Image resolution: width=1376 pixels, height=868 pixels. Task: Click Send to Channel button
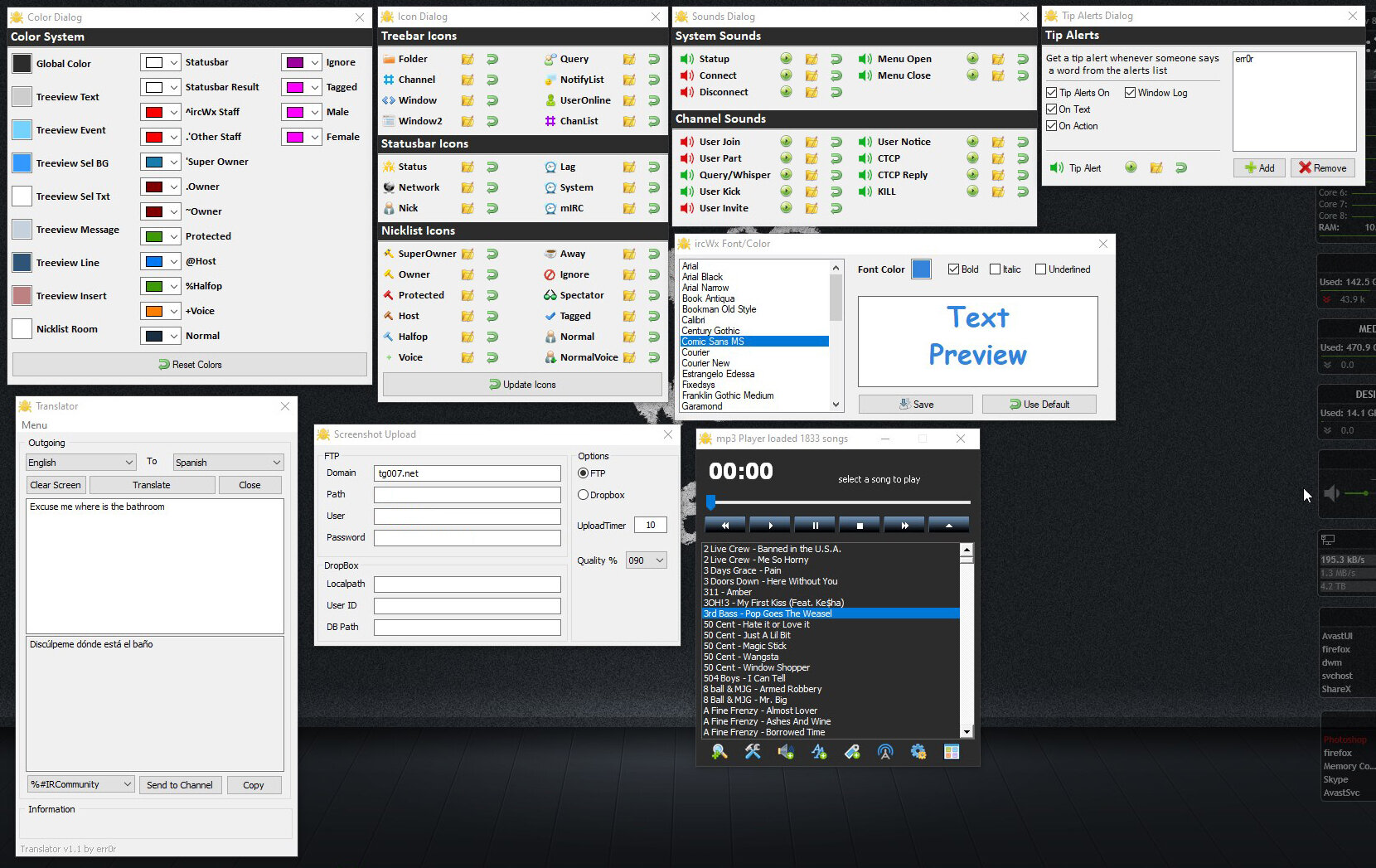179,785
